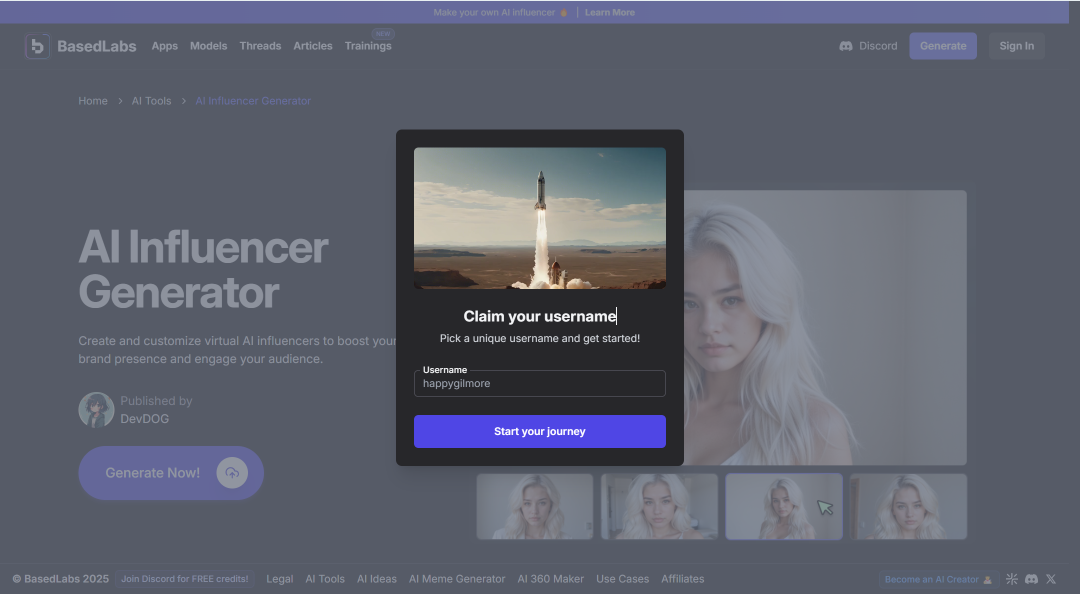The width and height of the screenshot is (1080, 594).
Task: Open the Trainings page
Action: pyautogui.click(x=368, y=46)
